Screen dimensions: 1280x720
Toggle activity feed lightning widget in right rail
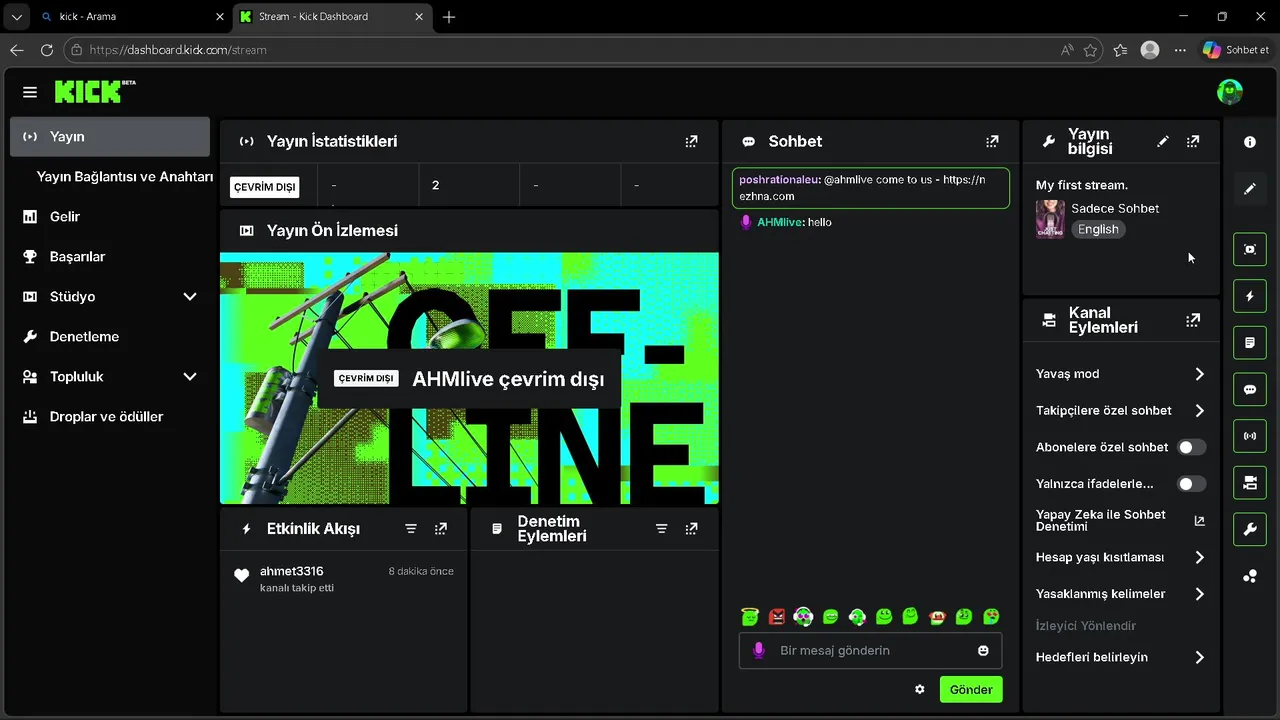[x=1250, y=296]
